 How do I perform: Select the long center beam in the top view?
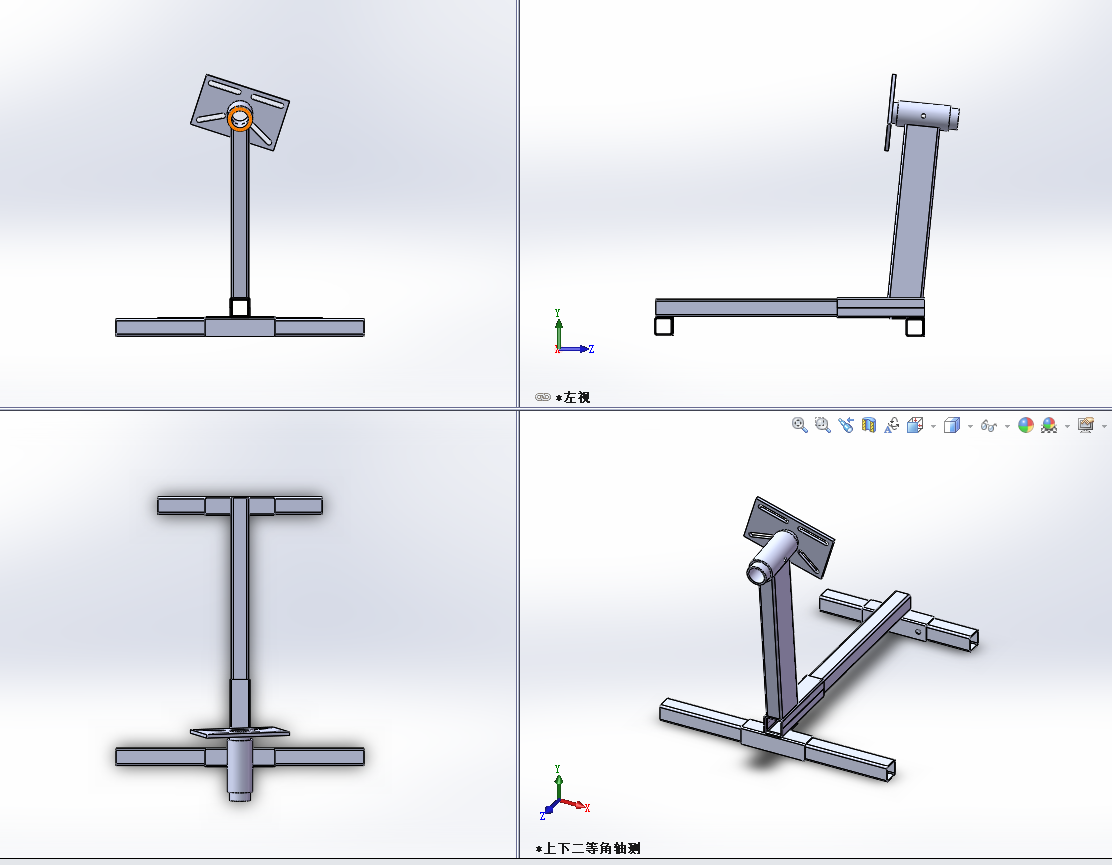[240, 588]
